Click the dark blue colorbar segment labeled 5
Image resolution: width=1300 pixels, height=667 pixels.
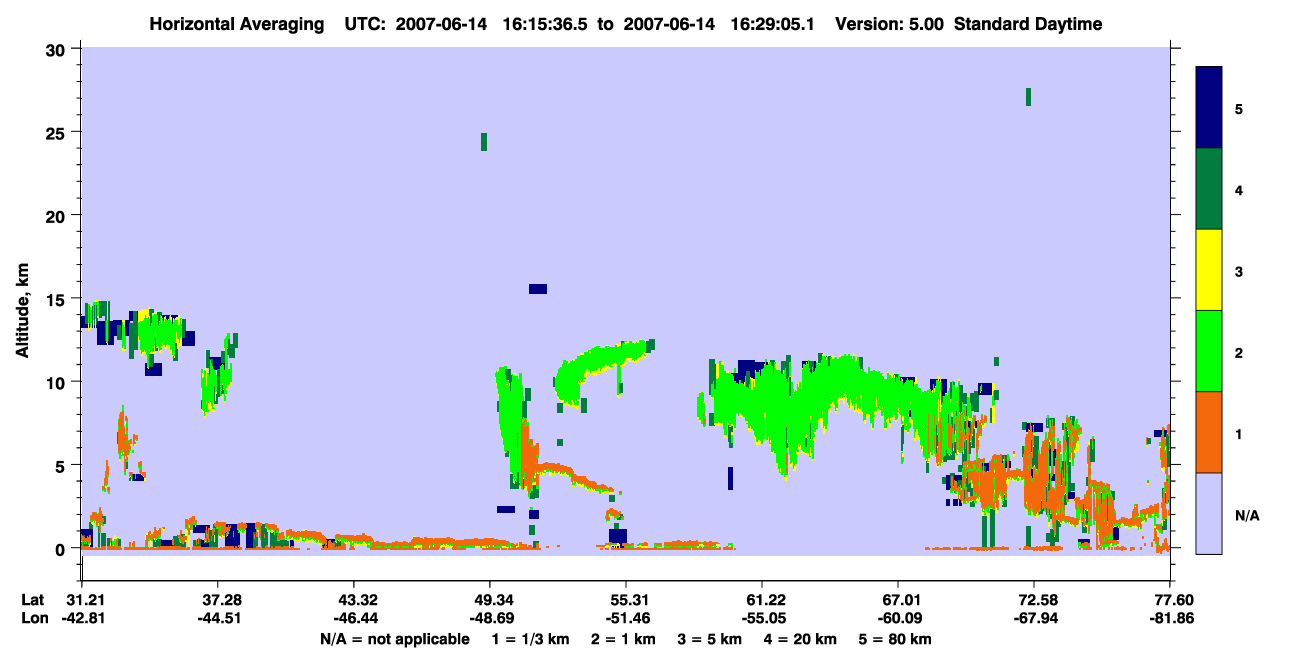click(1210, 108)
